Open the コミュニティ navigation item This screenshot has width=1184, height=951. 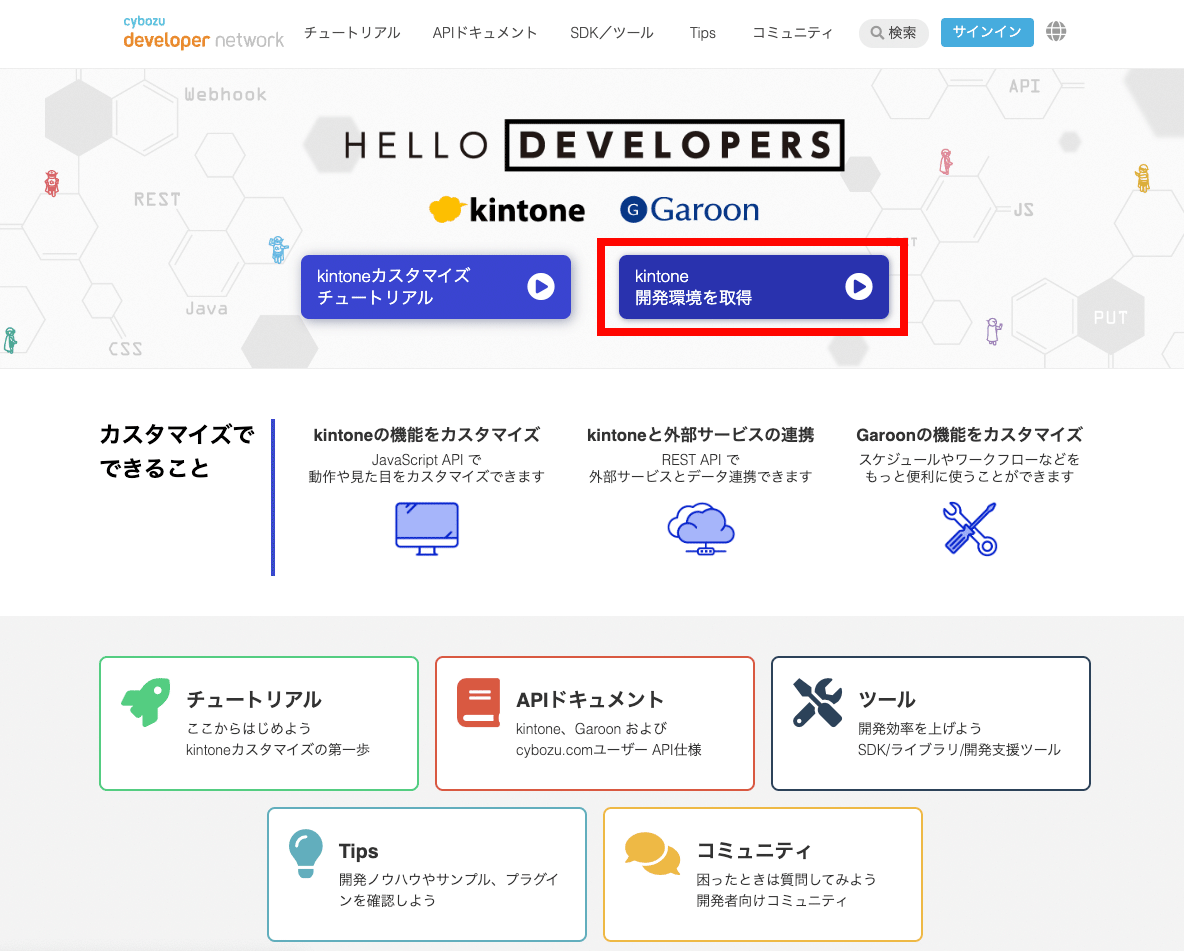click(792, 32)
